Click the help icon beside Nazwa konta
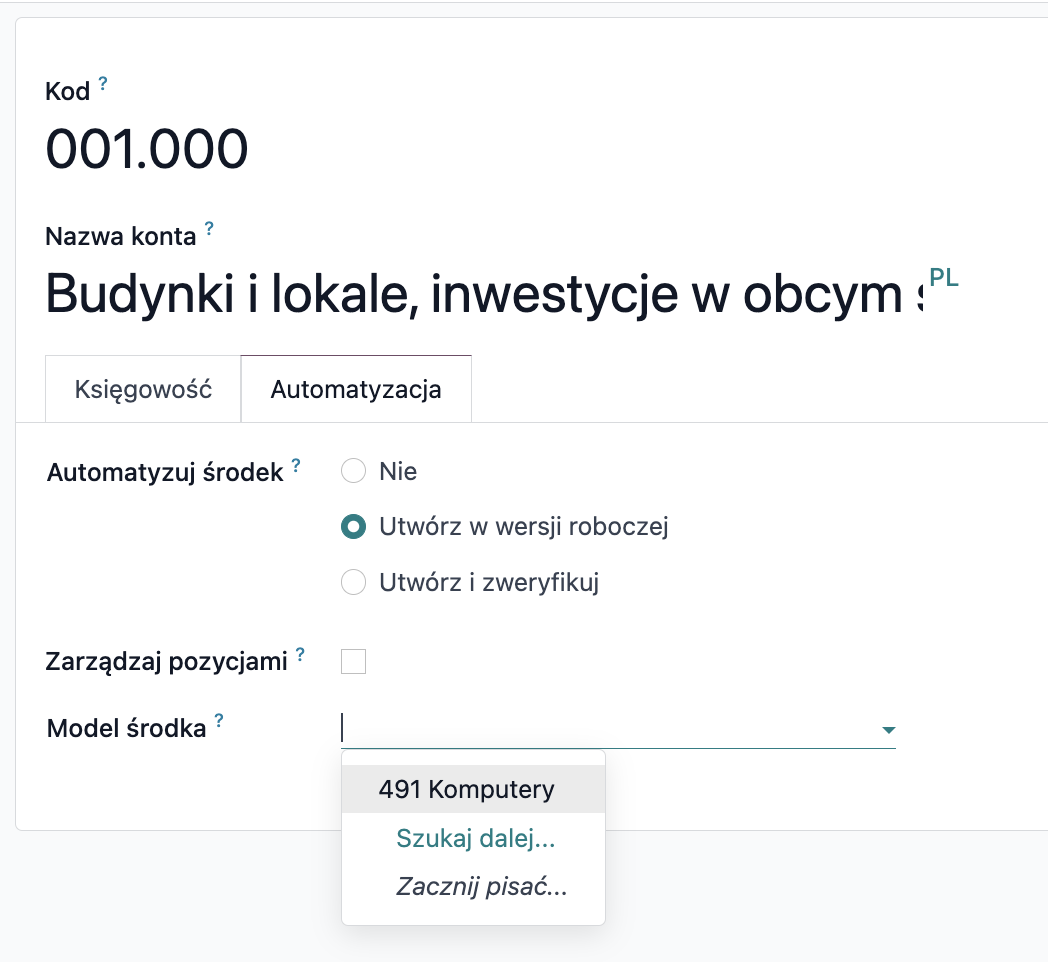 click(209, 229)
